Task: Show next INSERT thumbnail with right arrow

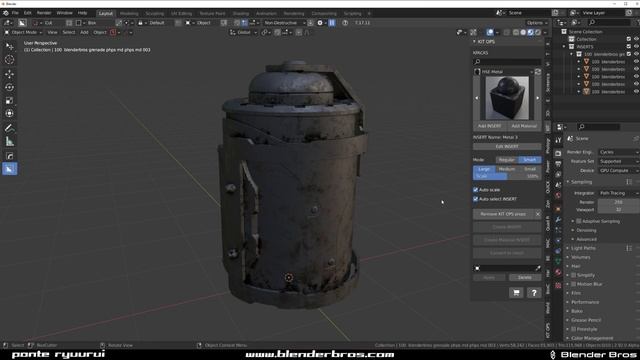Action: [x=538, y=98]
